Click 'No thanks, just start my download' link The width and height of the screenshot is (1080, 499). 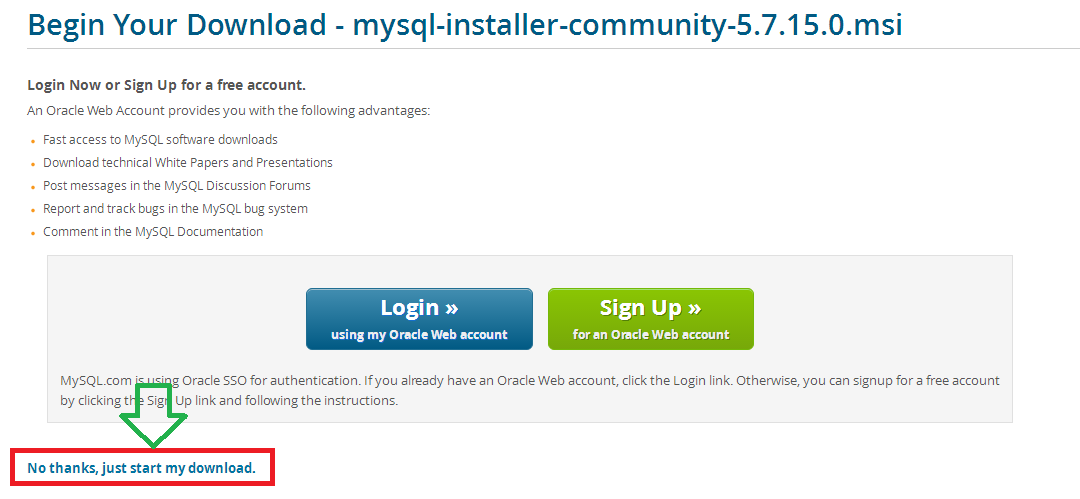tap(141, 468)
